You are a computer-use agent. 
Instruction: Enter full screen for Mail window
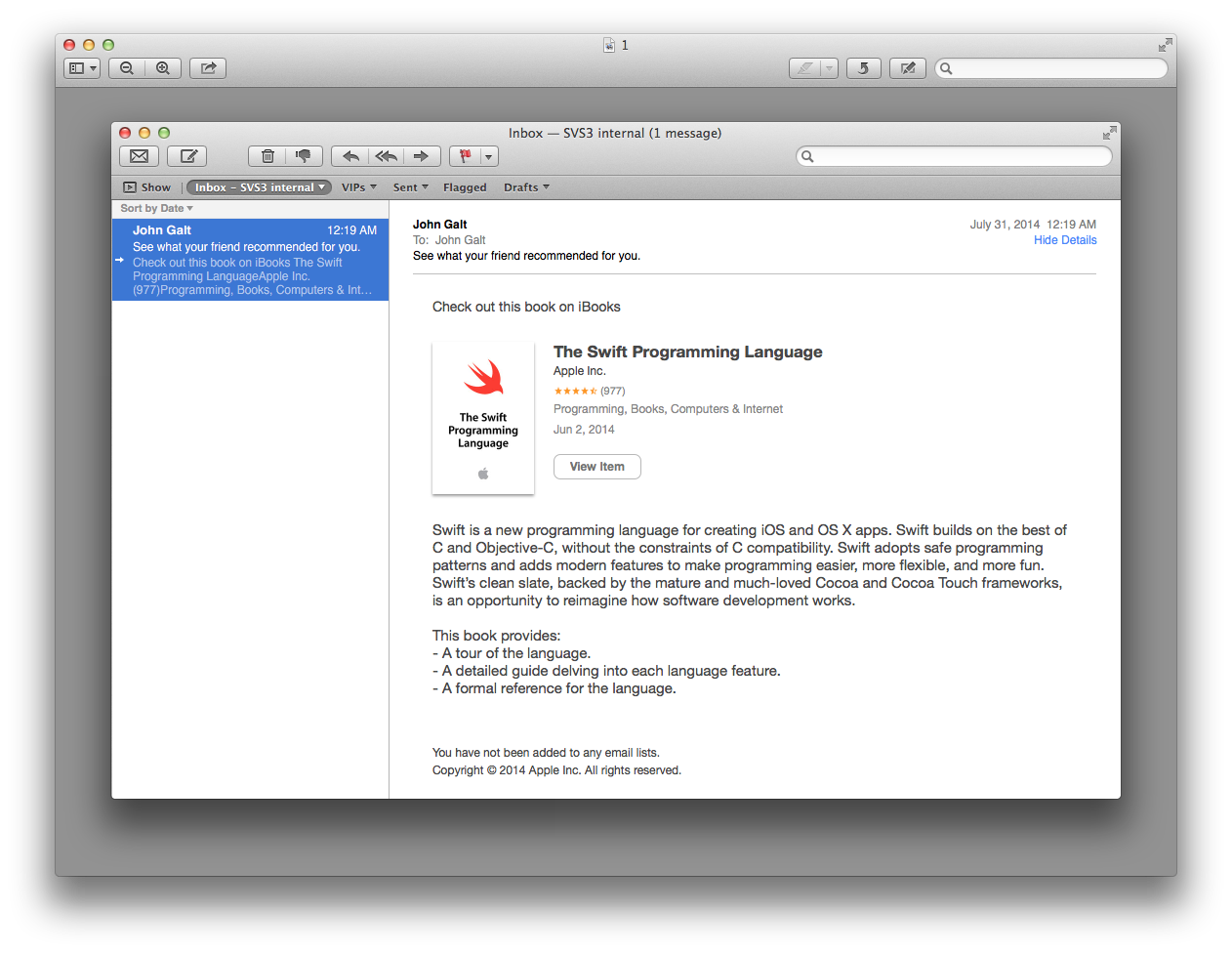1109,133
